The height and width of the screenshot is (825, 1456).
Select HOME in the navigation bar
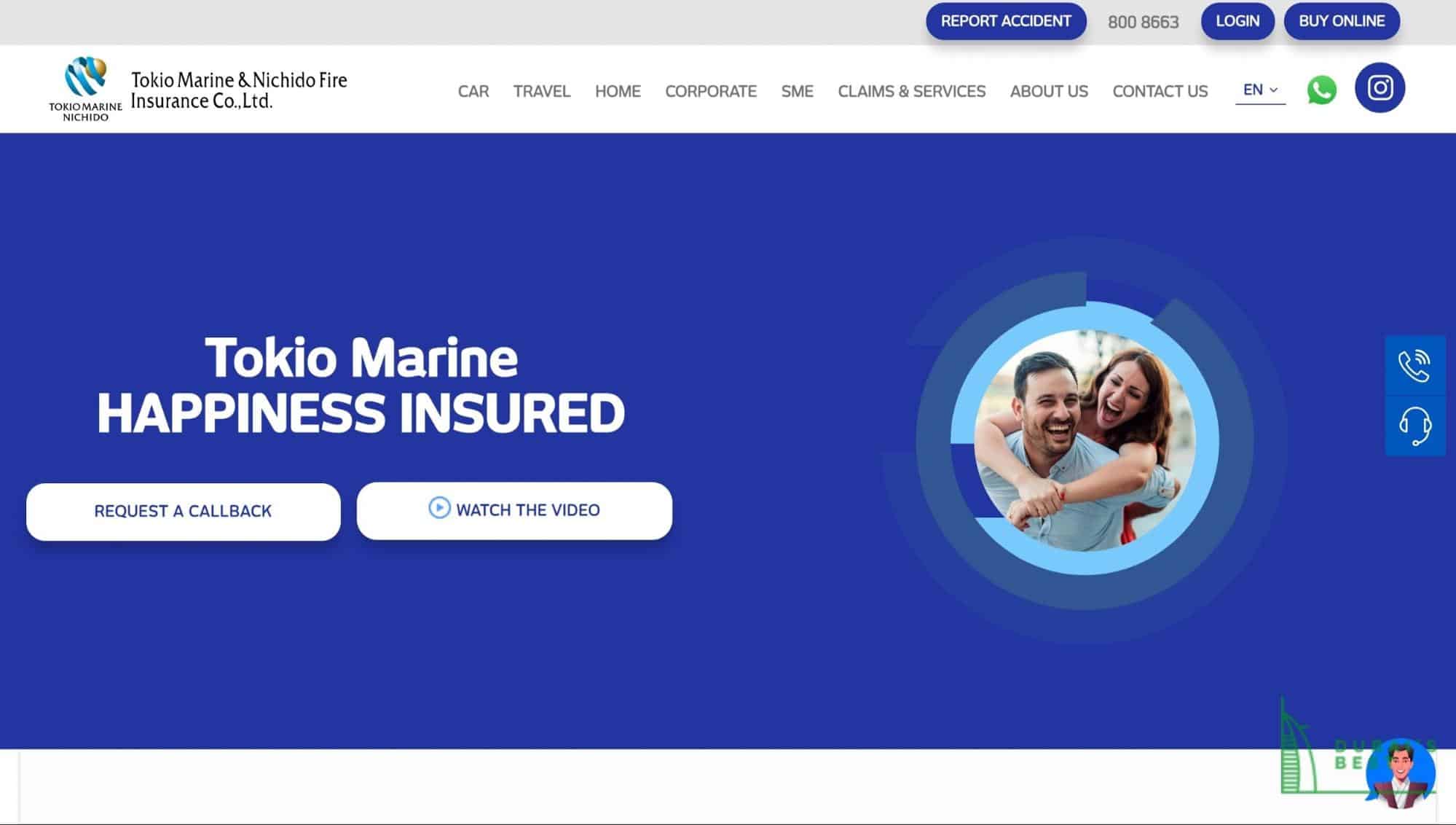coord(618,92)
